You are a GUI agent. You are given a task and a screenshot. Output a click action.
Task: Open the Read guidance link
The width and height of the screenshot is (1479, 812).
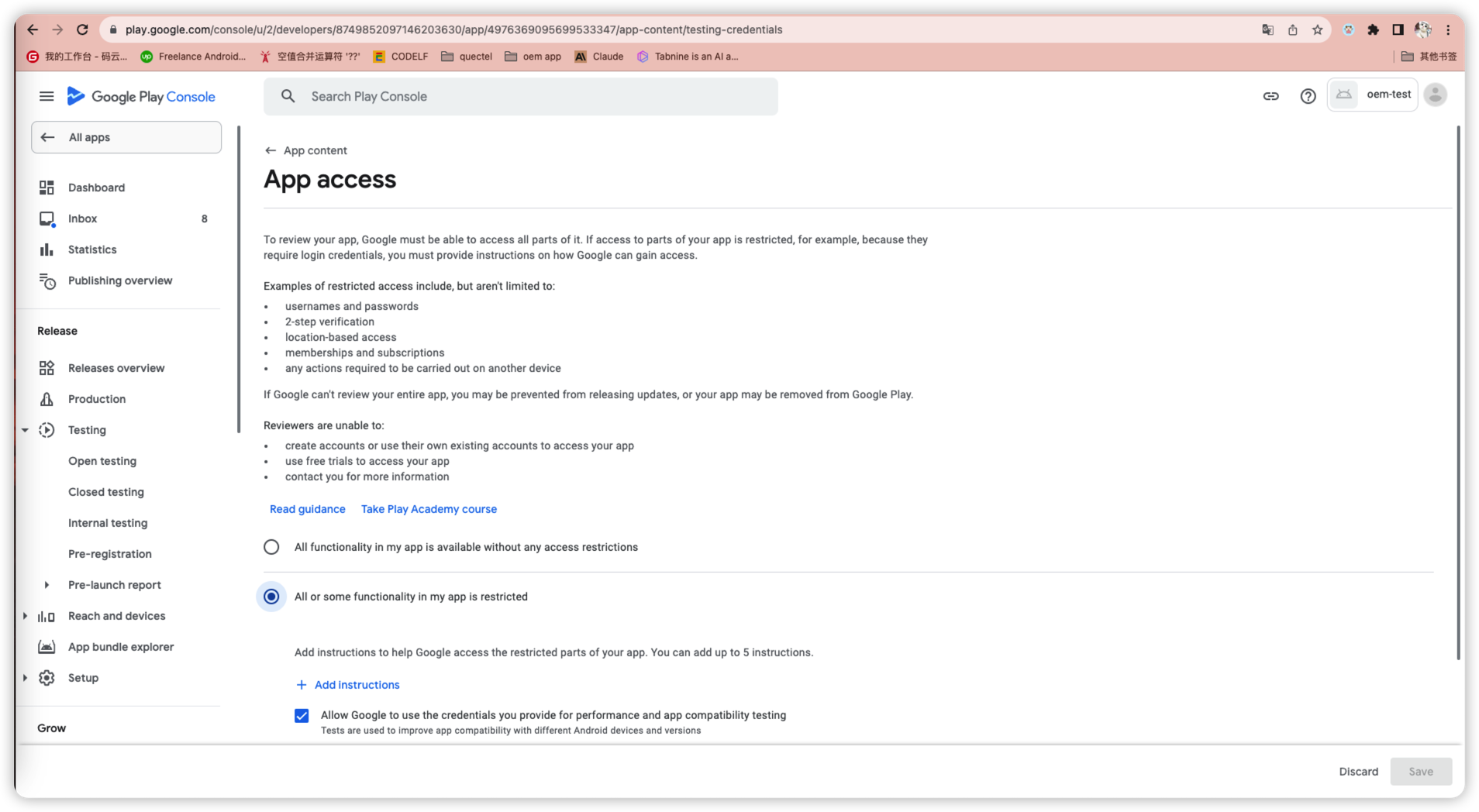pos(308,509)
